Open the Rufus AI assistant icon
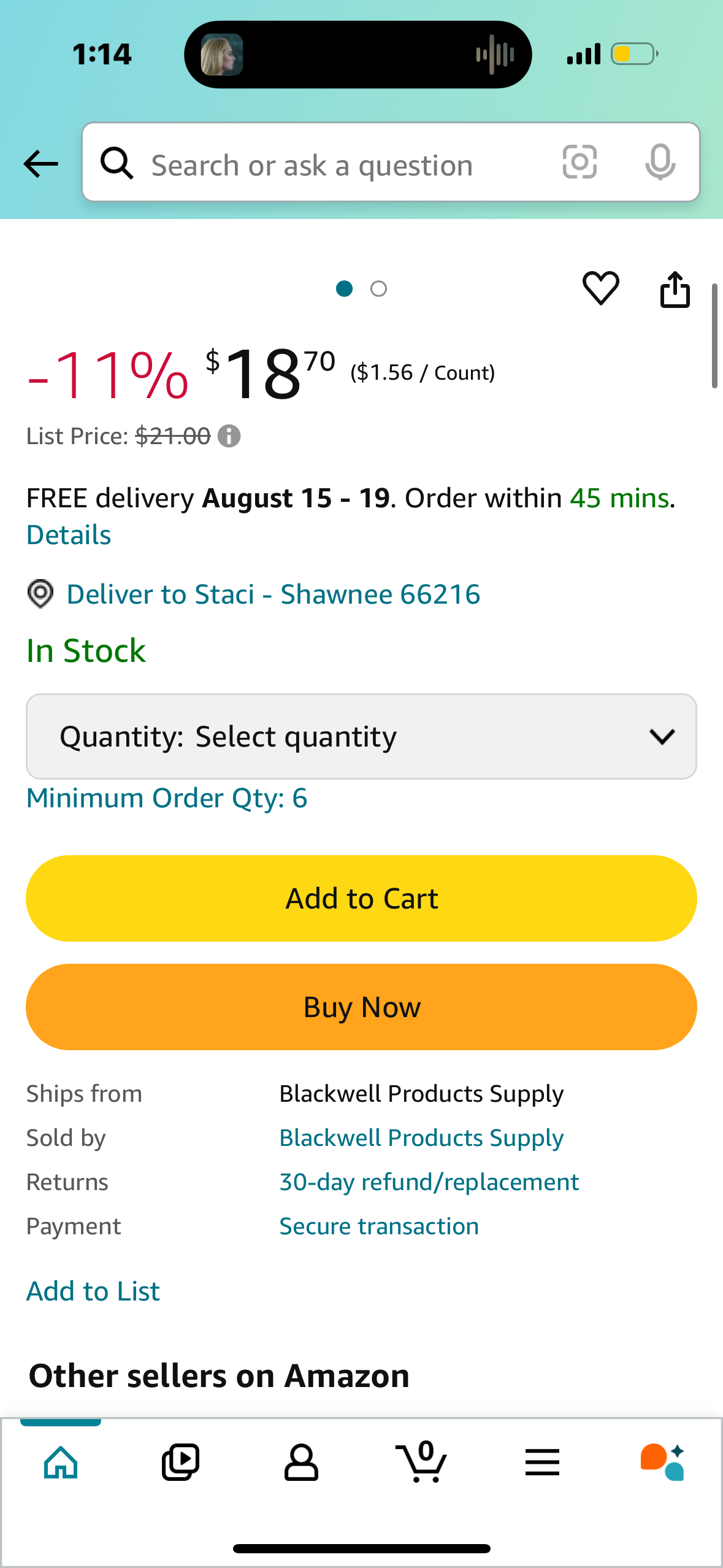This screenshot has height=1568, width=723. [x=662, y=1462]
